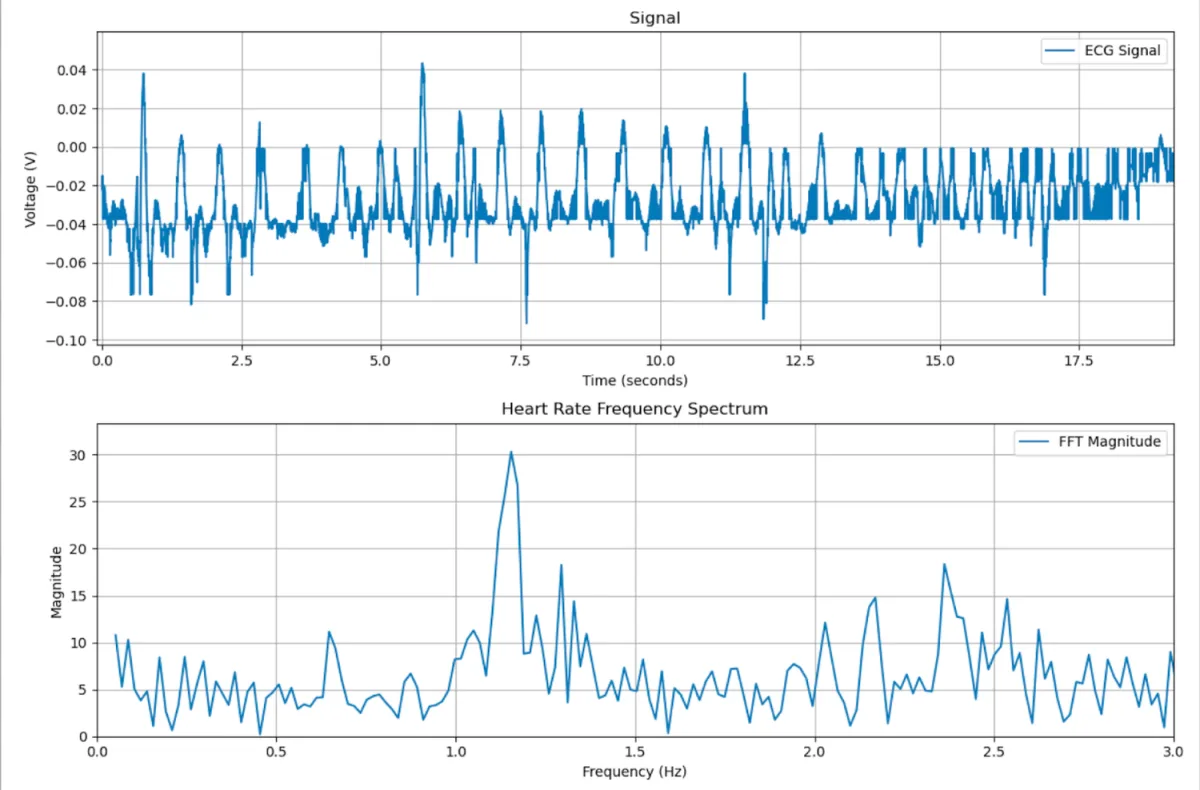This screenshot has width=1200, height=790.
Task: Click the 0.5 tick on the frequency axis
Action: pos(277,750)
